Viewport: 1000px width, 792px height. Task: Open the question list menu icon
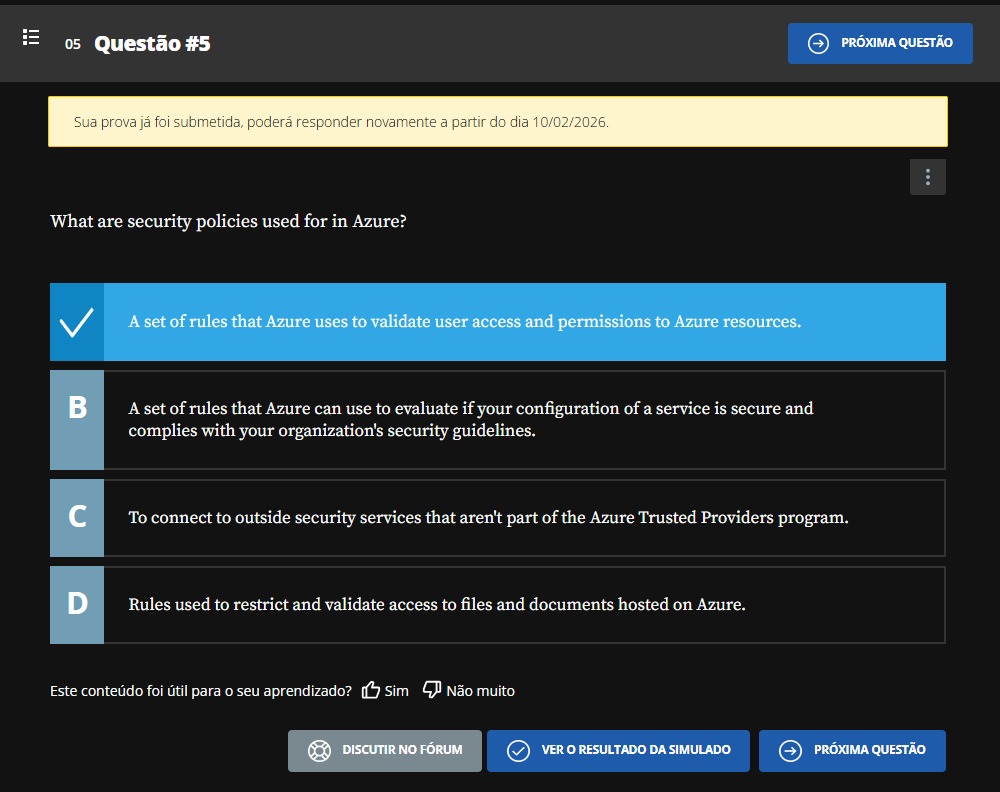pyautogui.click(x=31, y=38)
